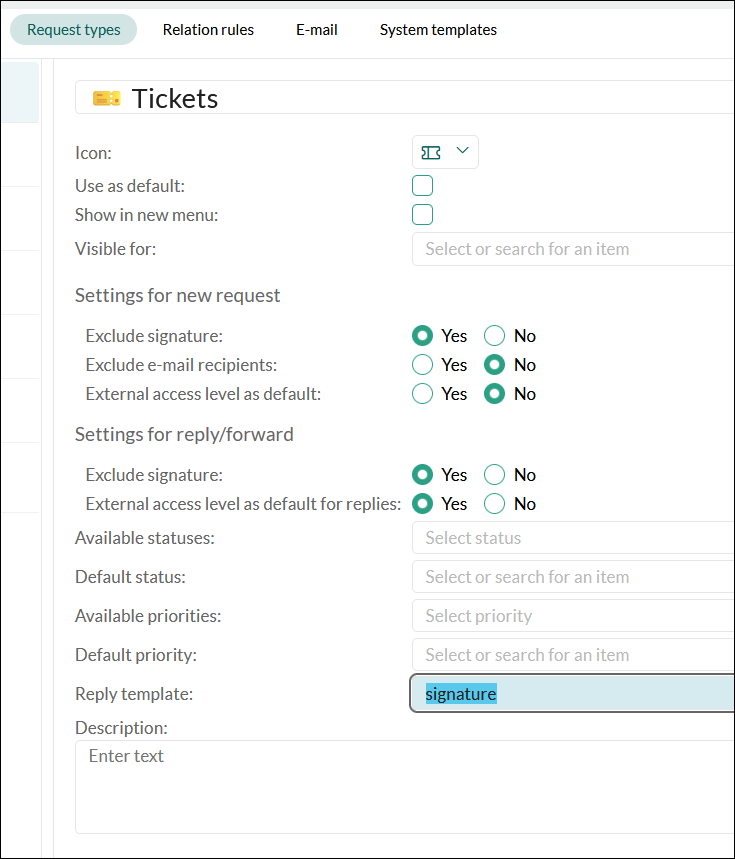Choose Yes for External access level as default
Image resolution: width=735 pixels, height=859 pixels.
coord(423,394)
